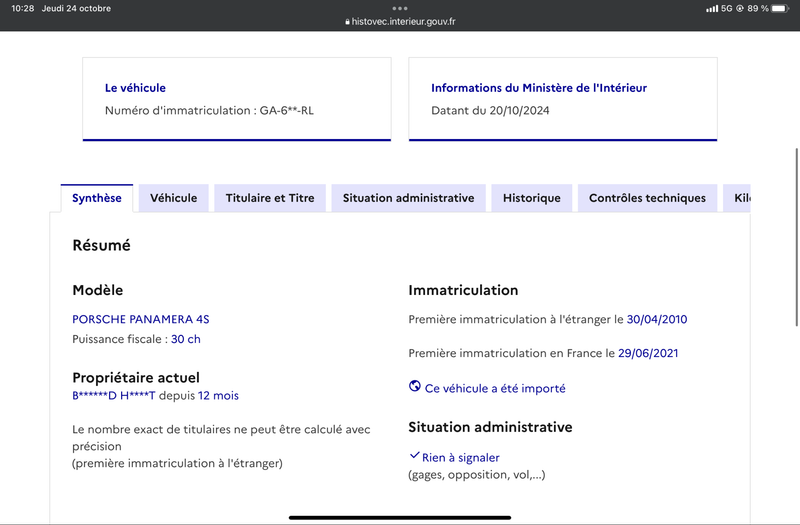Select the Situation administrative tab
The height and width of the screenshot is (525, 800).
point(408,198)
